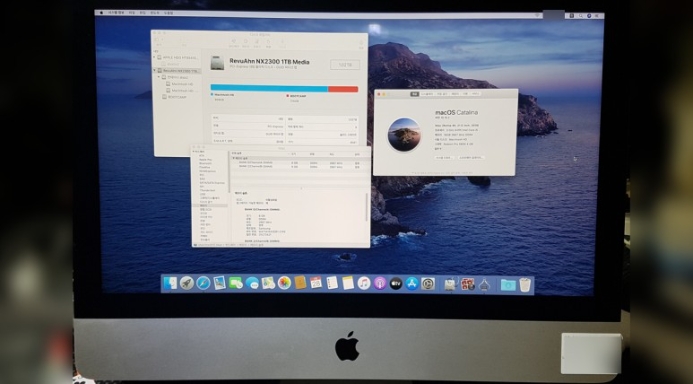Select Bluetooth in System Information sidebar
693x384 pixels.
click(205, 163)
